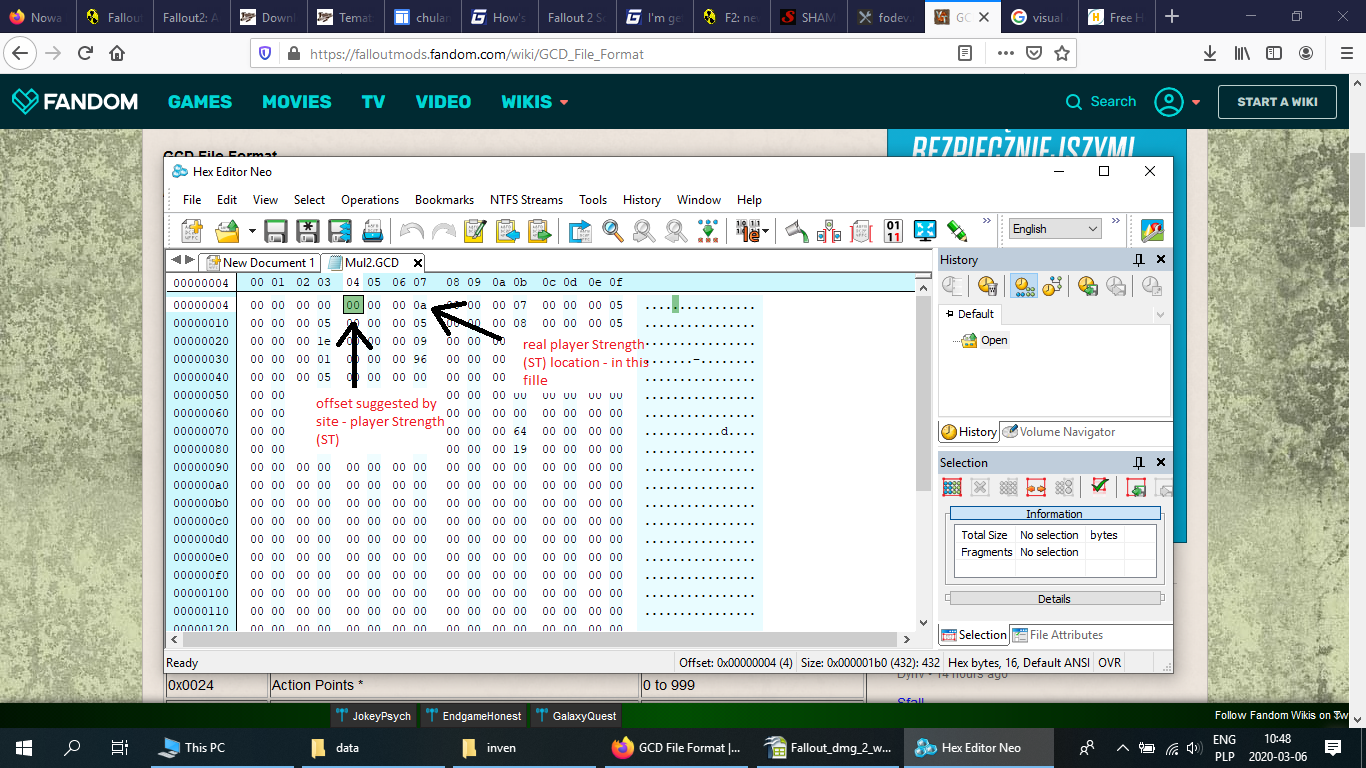Collapse the Information section header
The height and width of the screenshot is (768, 1366).
click(x=1054, y=514)
